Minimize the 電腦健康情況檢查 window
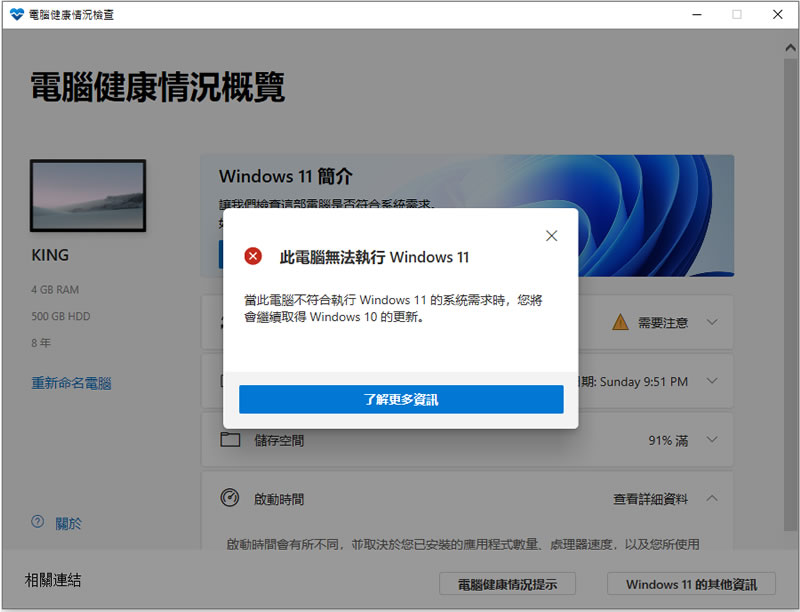800x612 pixels. click(x=696, y=15)
